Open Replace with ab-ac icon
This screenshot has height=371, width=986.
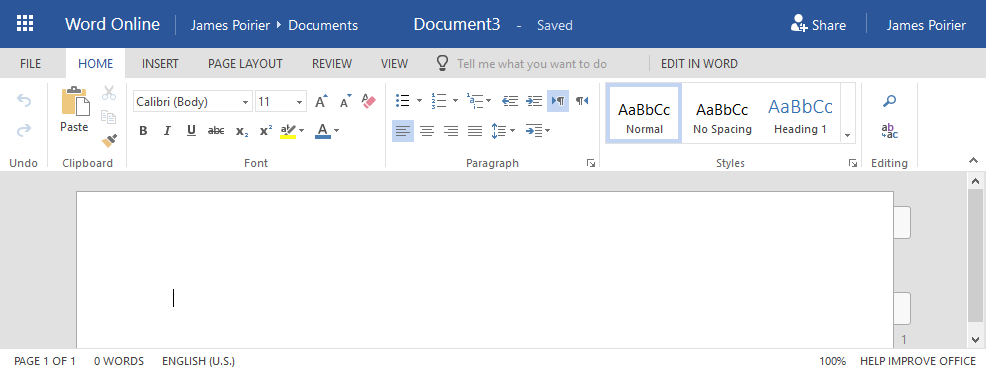tap(890, 131)
